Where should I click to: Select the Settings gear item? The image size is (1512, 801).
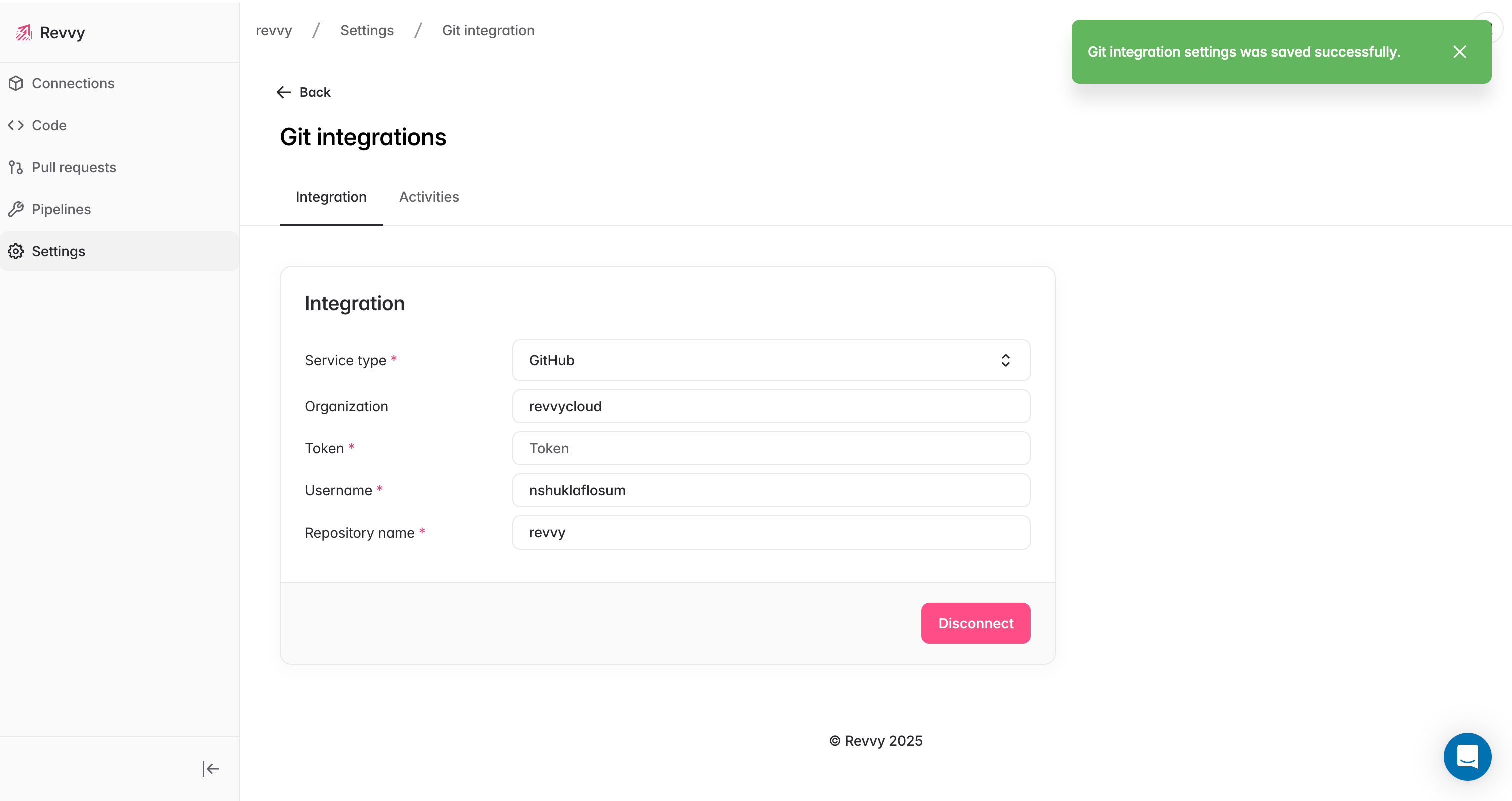point(16,251)
